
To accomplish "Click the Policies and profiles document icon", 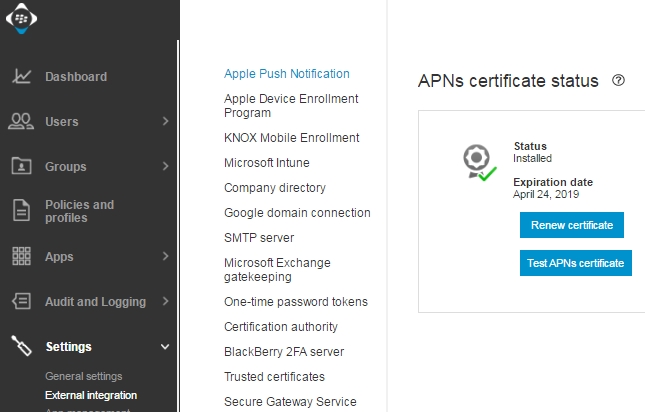I will pos(21,211).
